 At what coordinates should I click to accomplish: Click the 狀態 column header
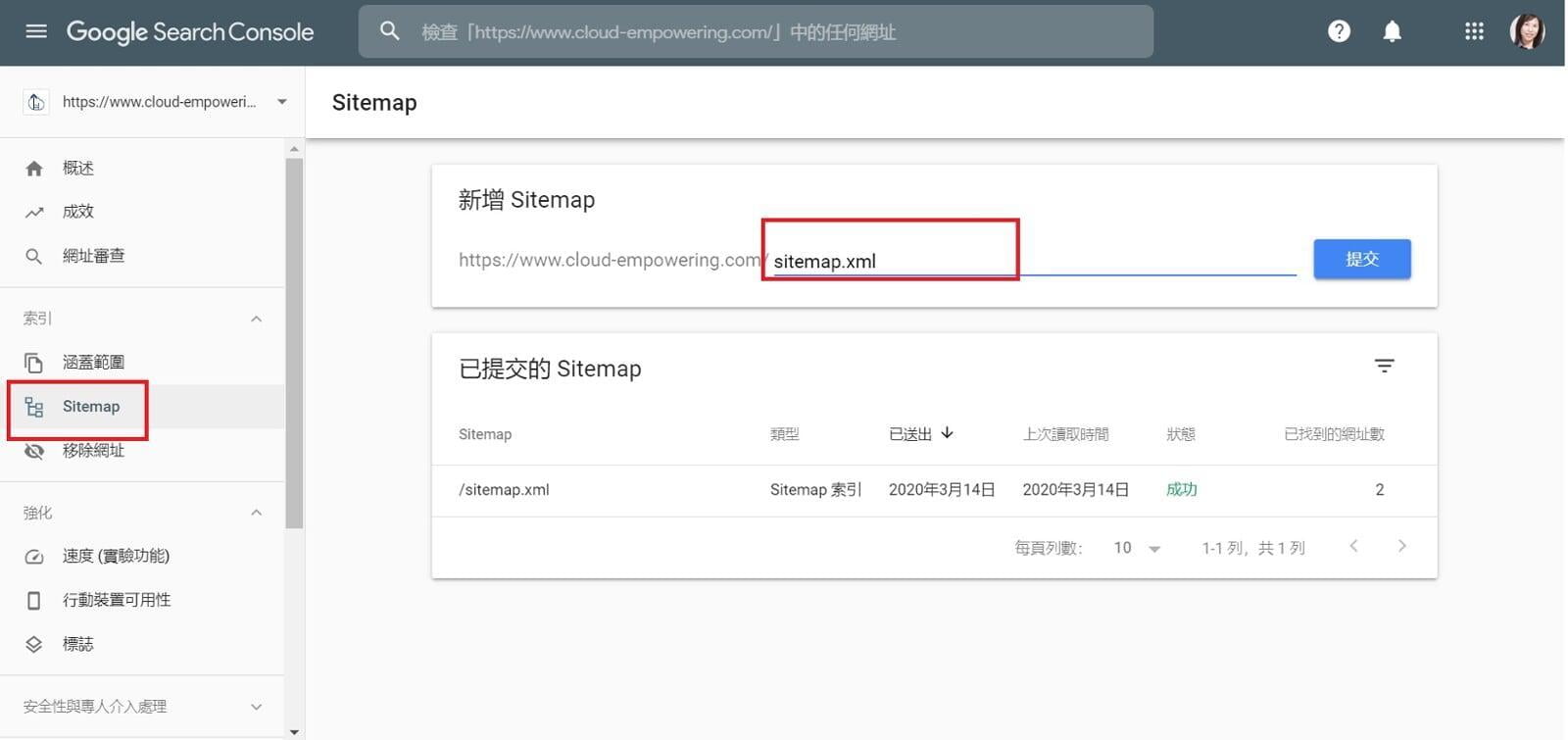click(1181, 434)
